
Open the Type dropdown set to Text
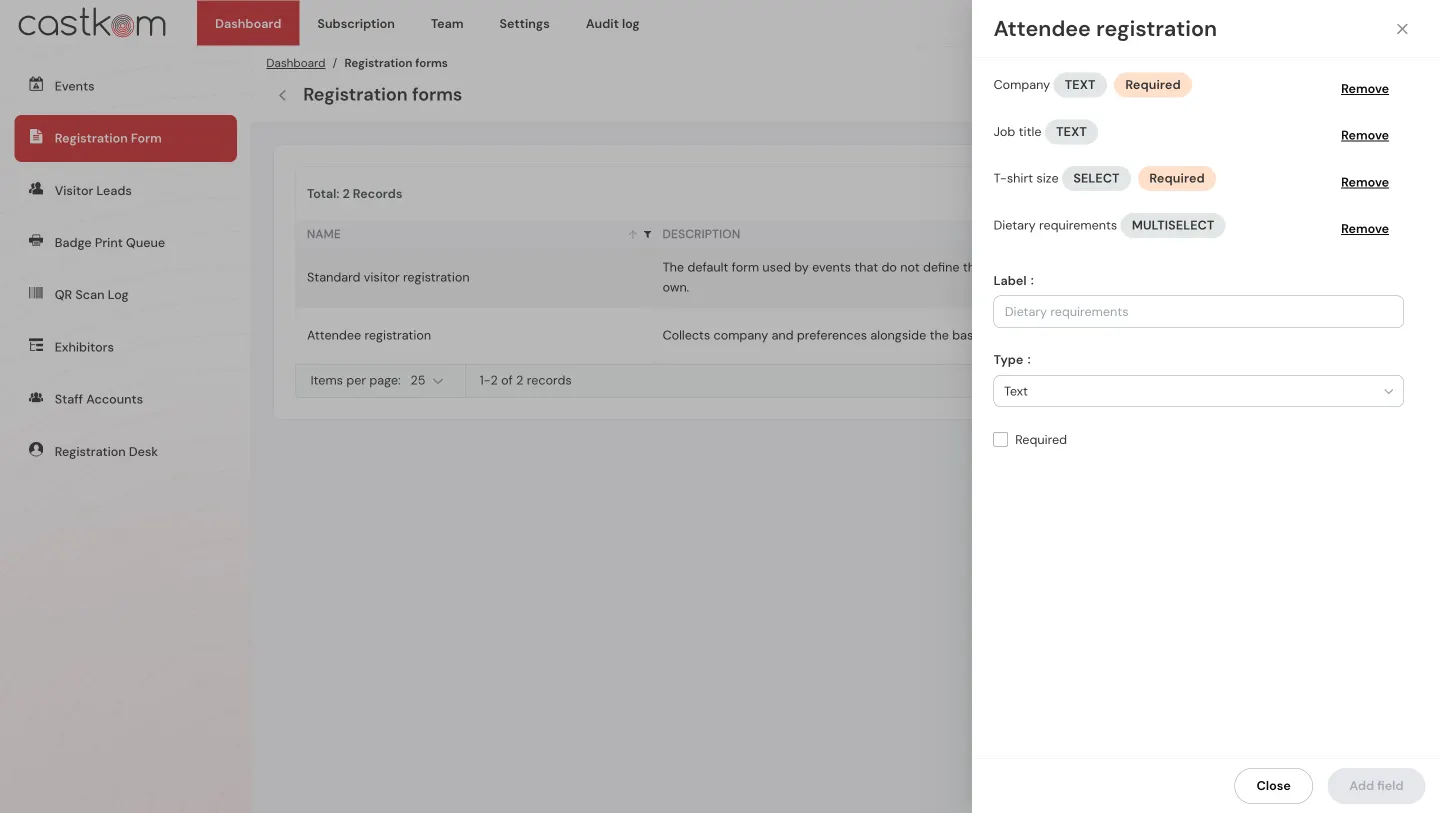pyautogui.click(x=1198, y=391)
